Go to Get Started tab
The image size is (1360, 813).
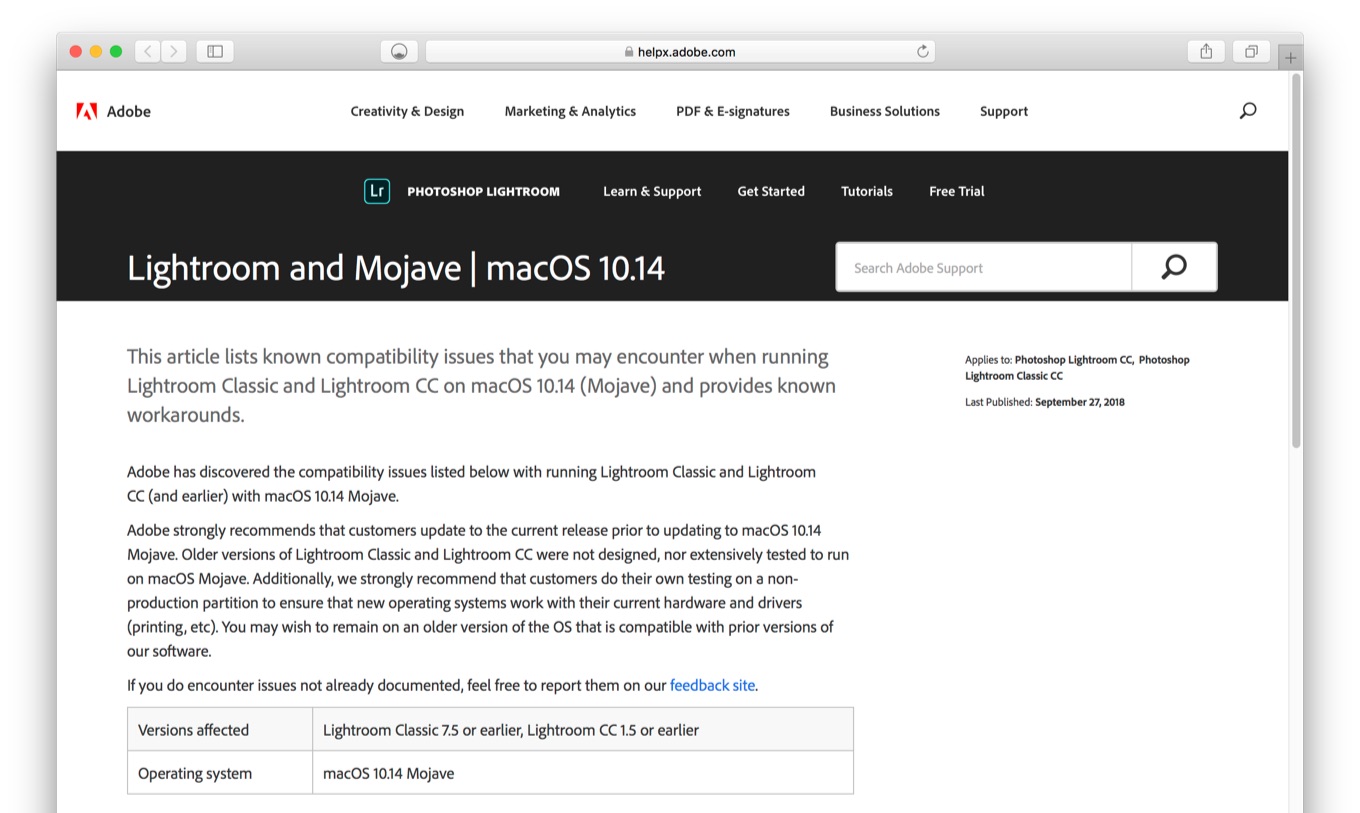pyautogui.click(x=771, y=191)
